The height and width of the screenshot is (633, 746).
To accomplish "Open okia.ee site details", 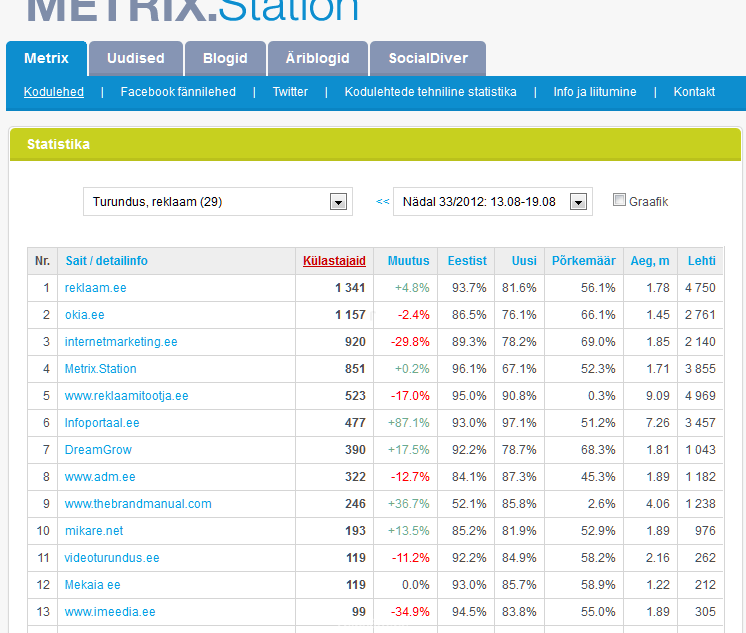I will click(85, 315).
